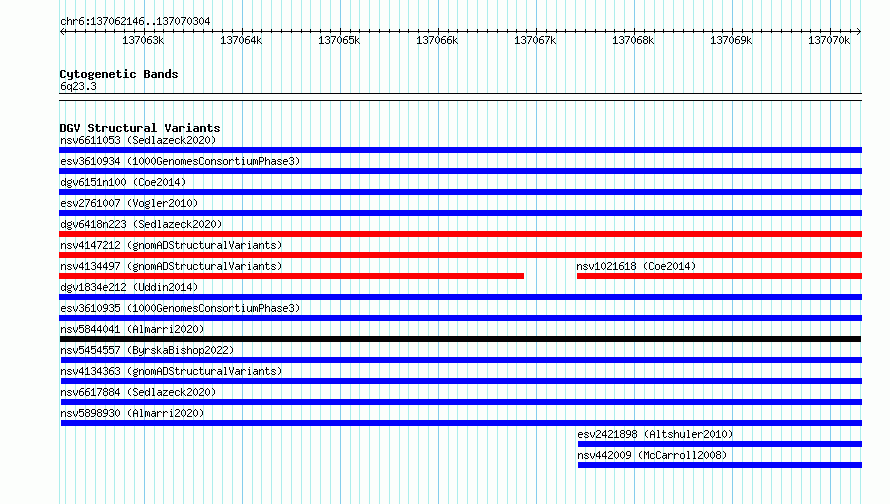This screenshot has width=890, height=504.
Task: Click the Cytogenetic Bands track title
Action: [x=119, y=74]
